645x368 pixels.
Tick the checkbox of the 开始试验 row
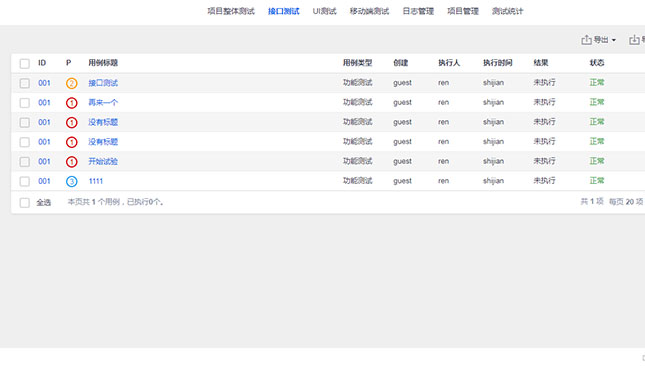point(25,162)
